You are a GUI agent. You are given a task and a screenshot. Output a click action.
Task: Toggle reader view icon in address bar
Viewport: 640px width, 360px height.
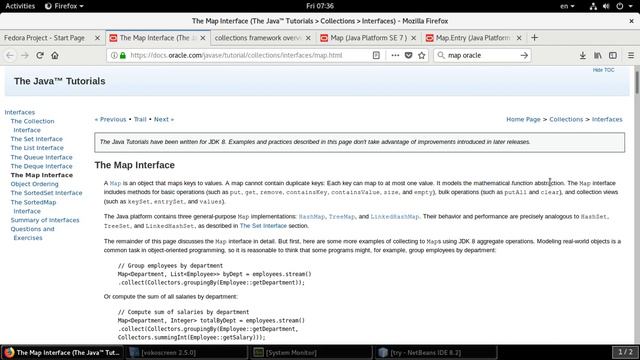[x=376, y=55]
